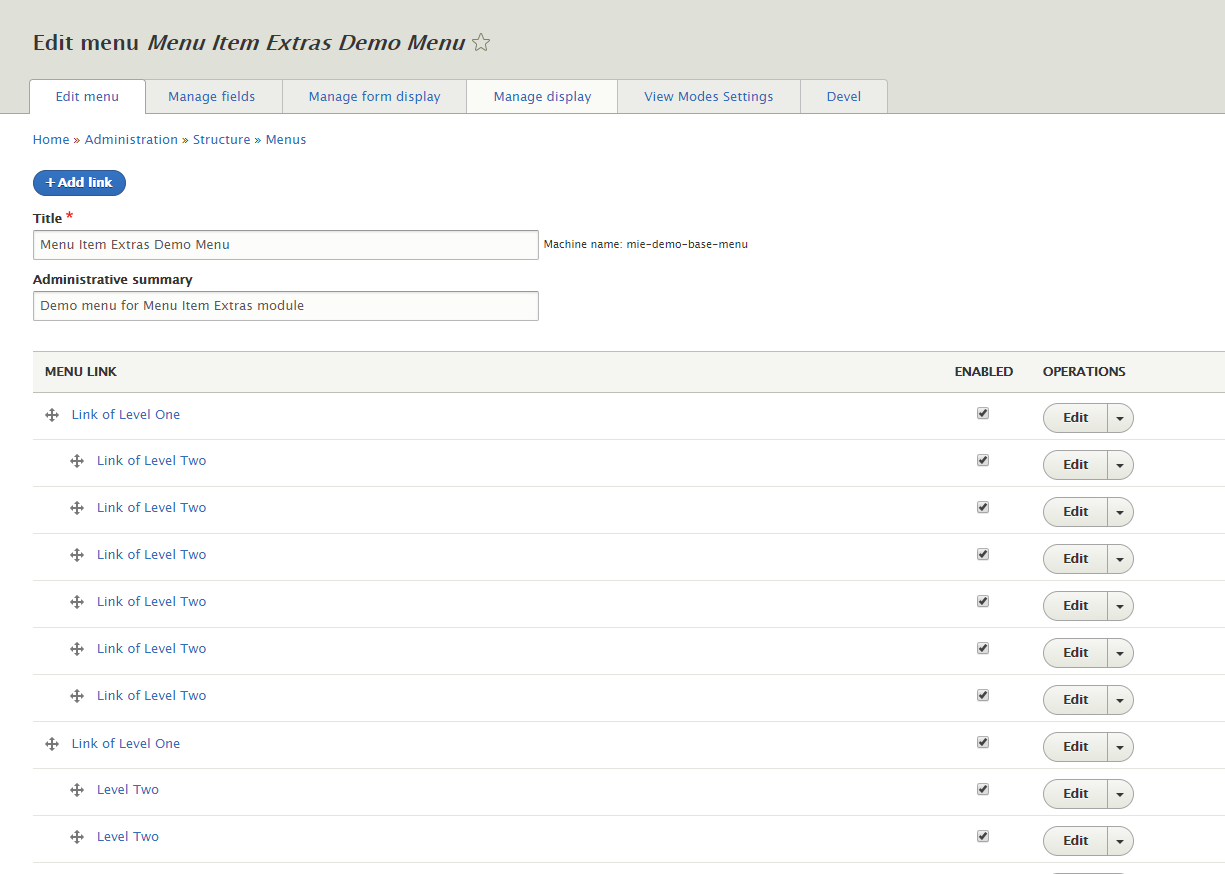Switch to the Devel tab

844,97
